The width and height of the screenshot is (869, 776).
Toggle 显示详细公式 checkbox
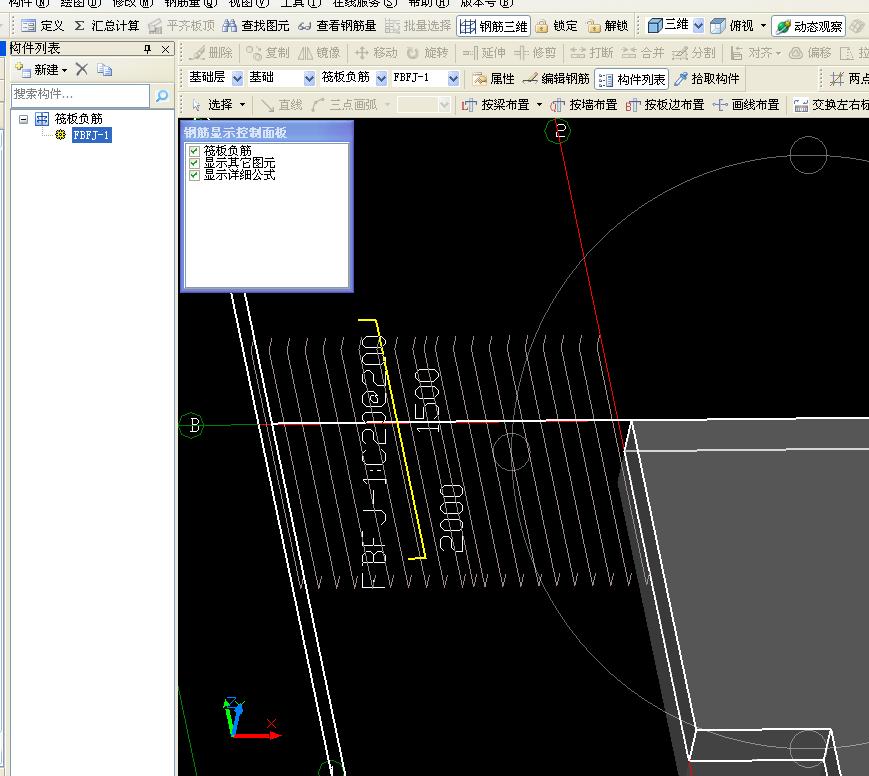point(194,175)
